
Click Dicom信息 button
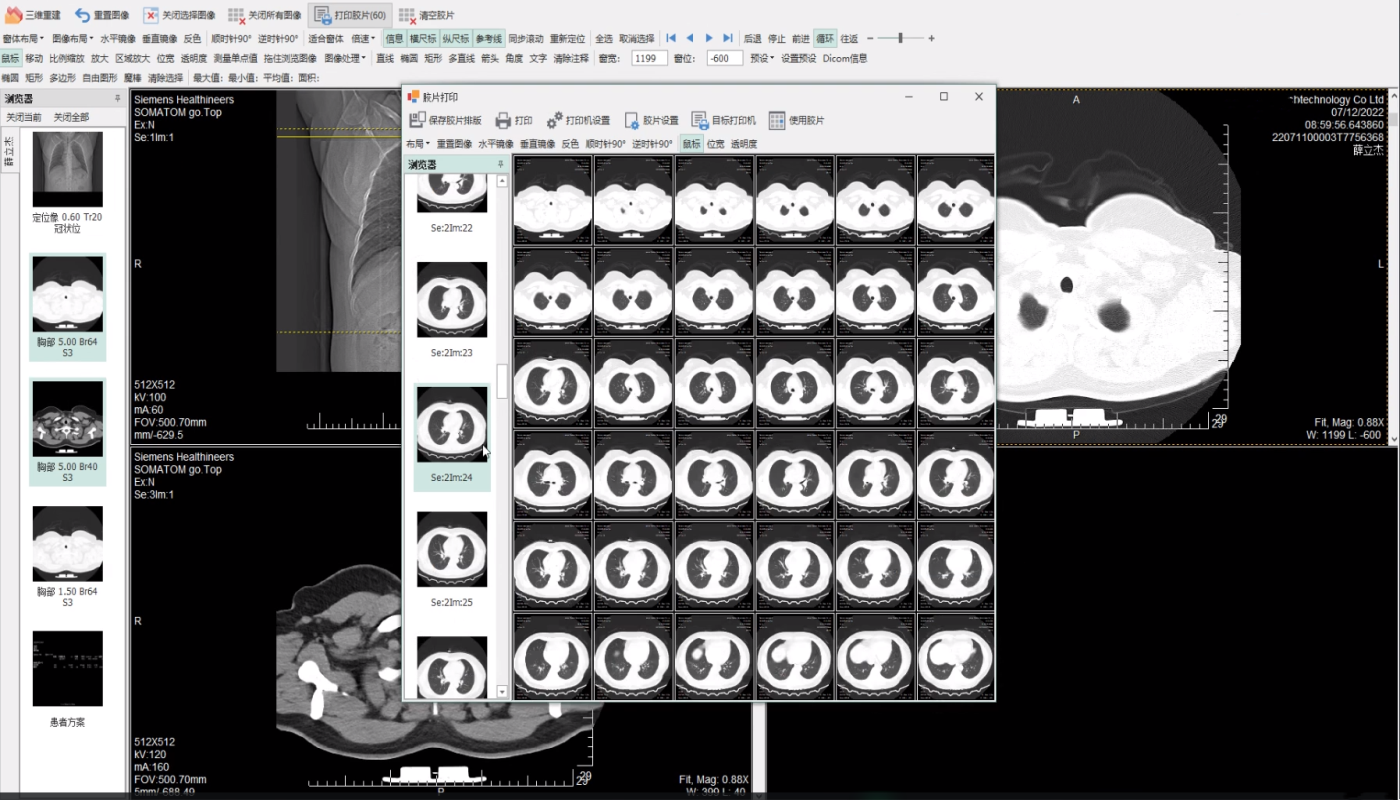845,58
